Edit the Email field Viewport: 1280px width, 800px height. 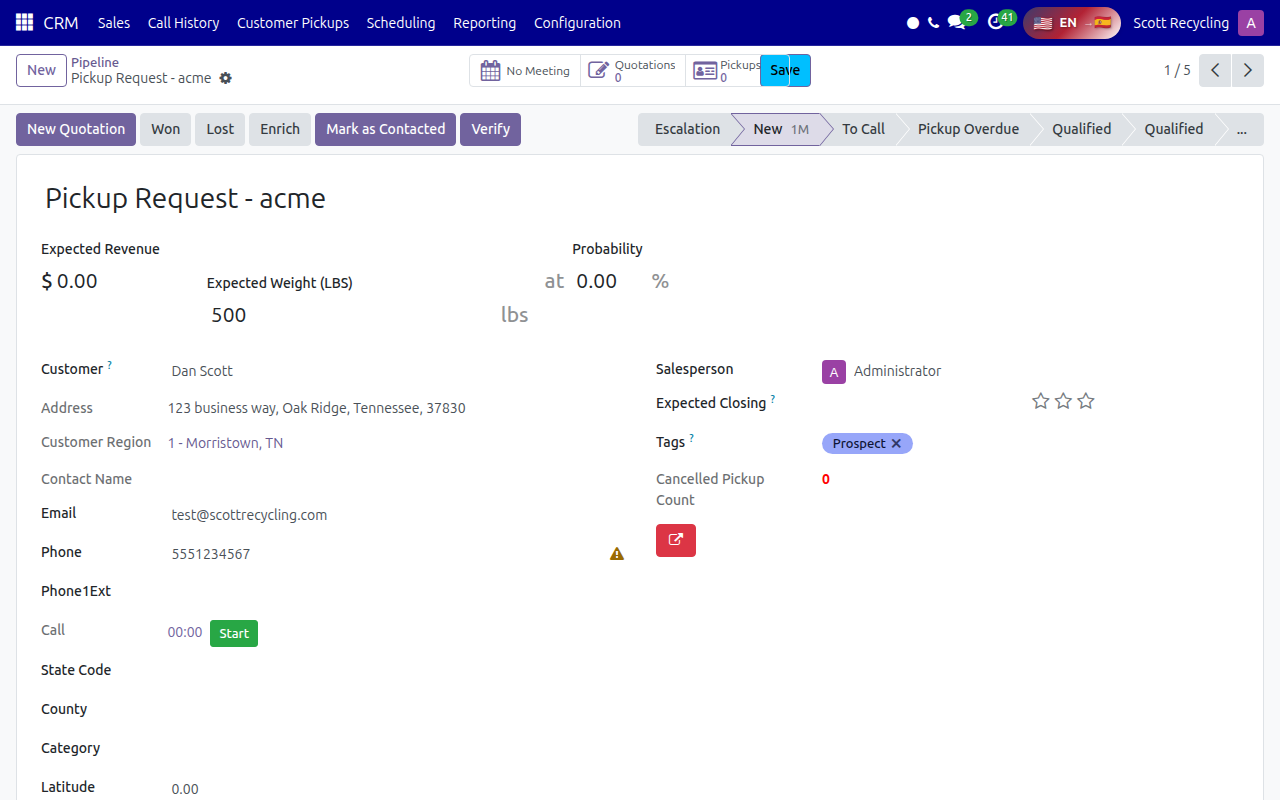coord(396,515)
